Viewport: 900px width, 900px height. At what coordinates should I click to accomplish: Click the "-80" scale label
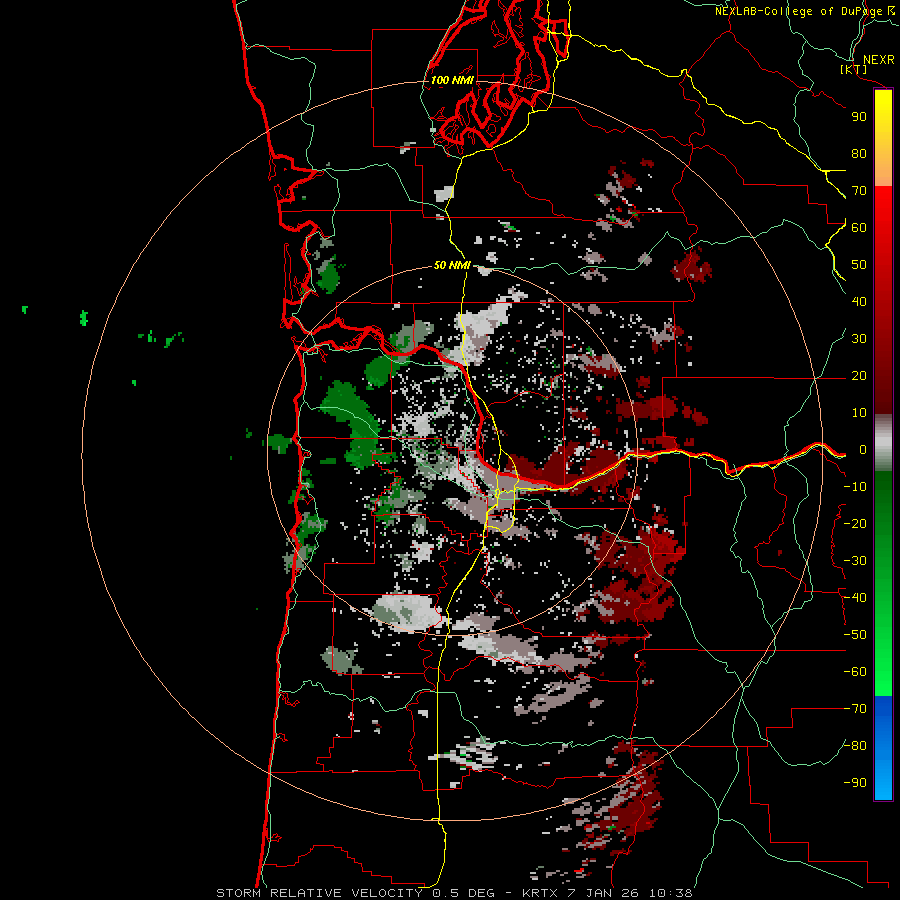click(855, 746)
